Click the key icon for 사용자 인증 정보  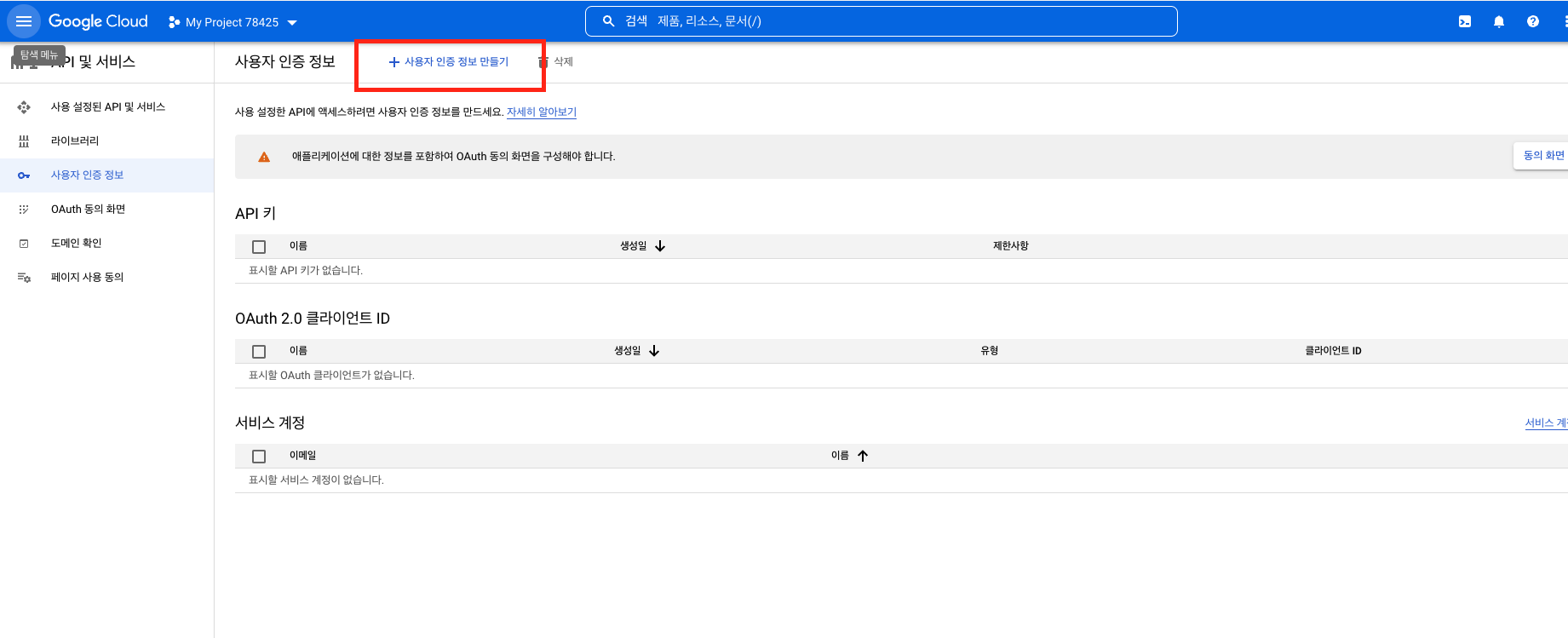tap(24, 175)
